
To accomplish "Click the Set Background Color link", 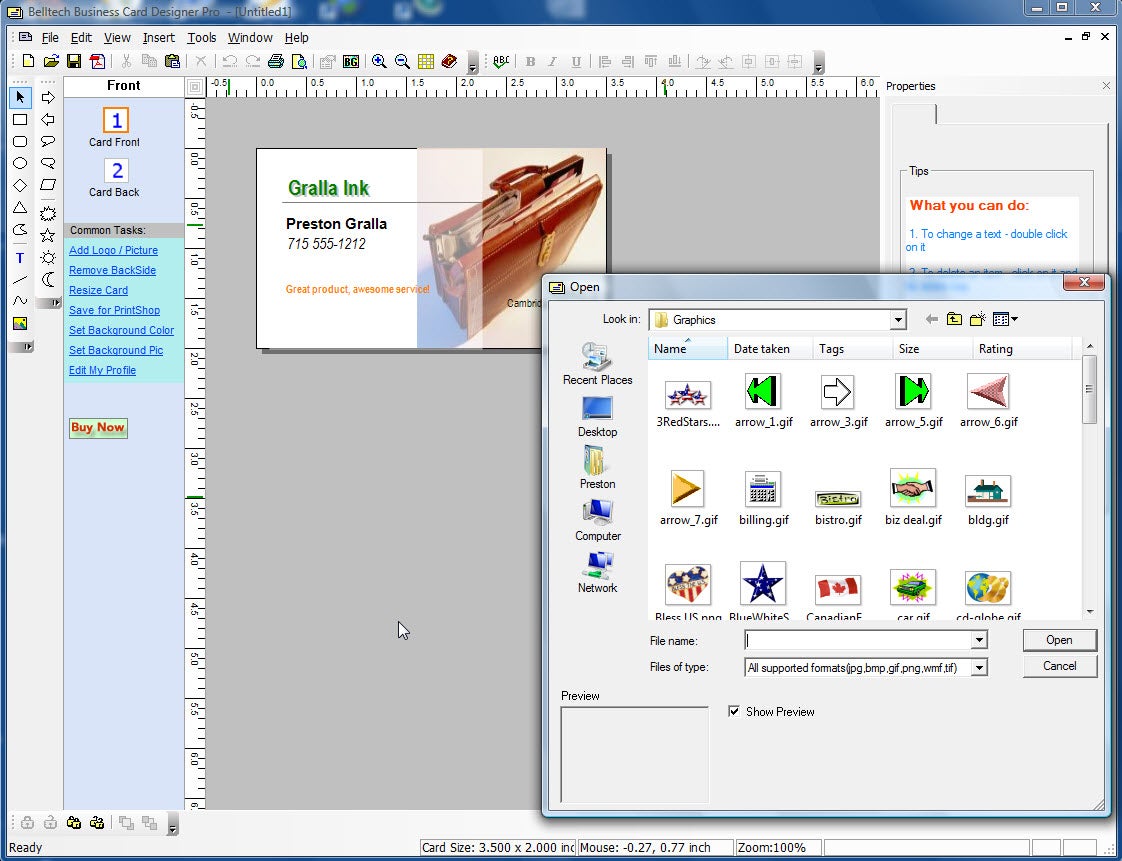I will coord(122,330).
